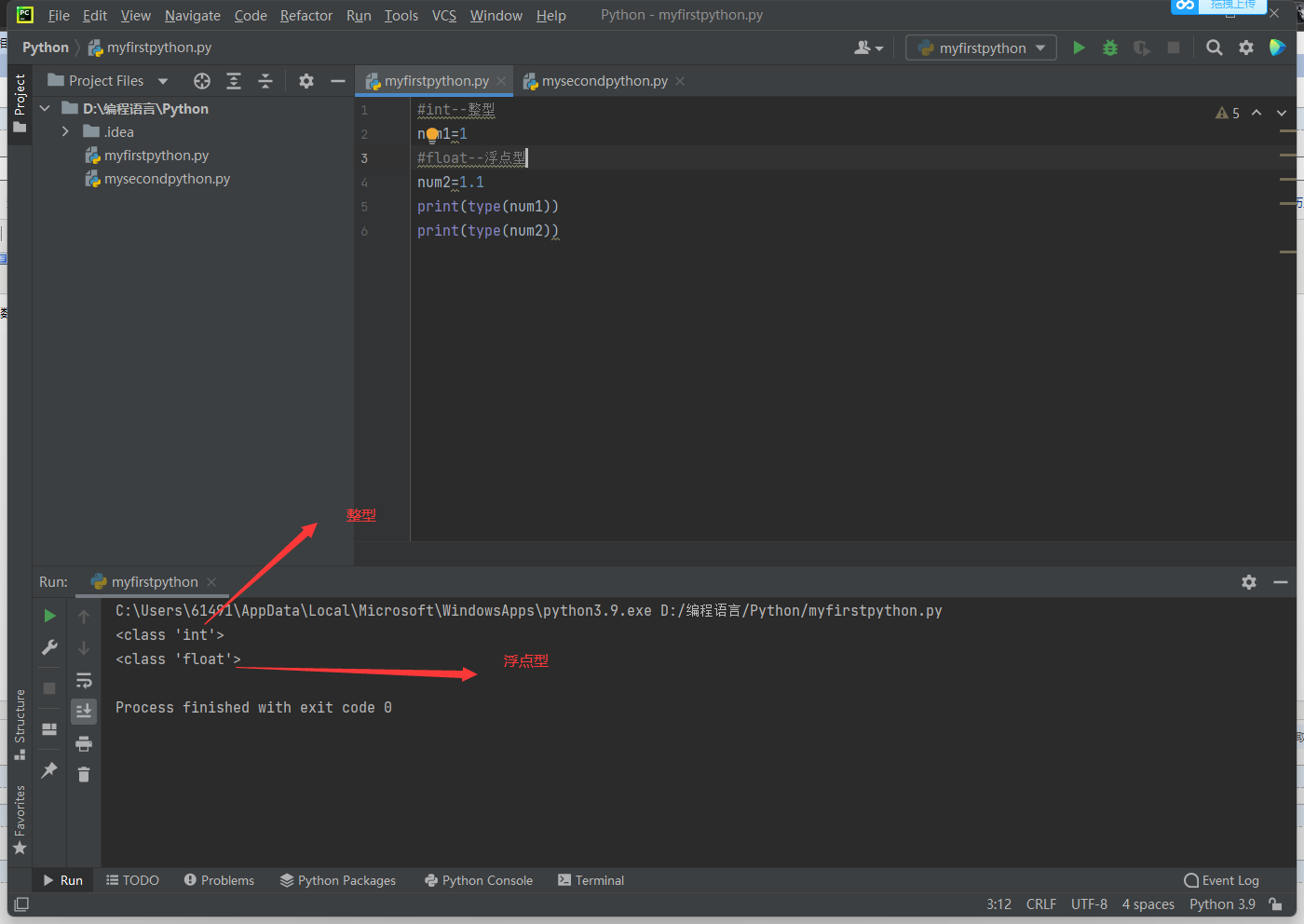The height and width of the screenshot is (924, 1304).
Task: Click the CRLF line separator selector
Action: pyautogui.click(x=1041, y=904)
